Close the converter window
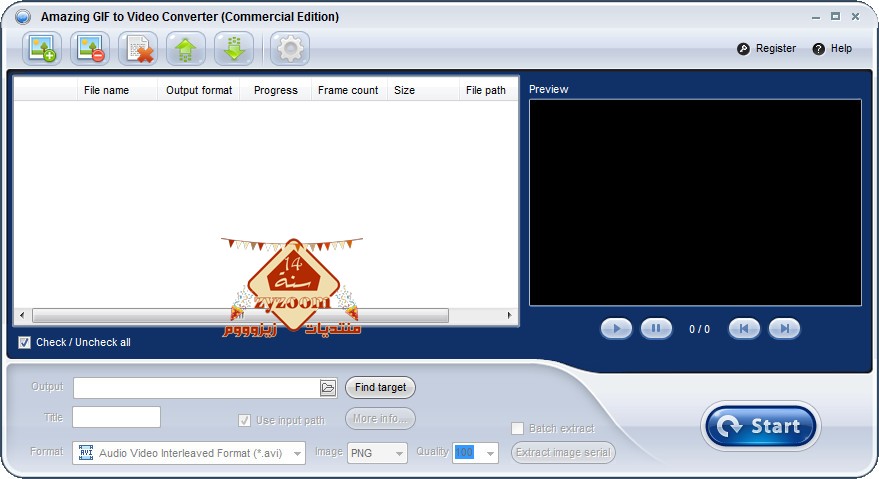 point(855,17)
